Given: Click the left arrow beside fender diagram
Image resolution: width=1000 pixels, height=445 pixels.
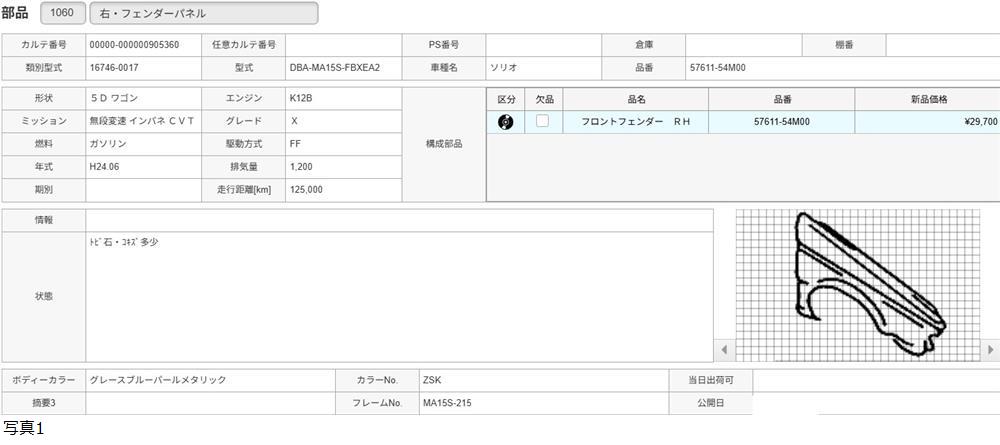Looking at the screenshot, I should click(725, 350).
